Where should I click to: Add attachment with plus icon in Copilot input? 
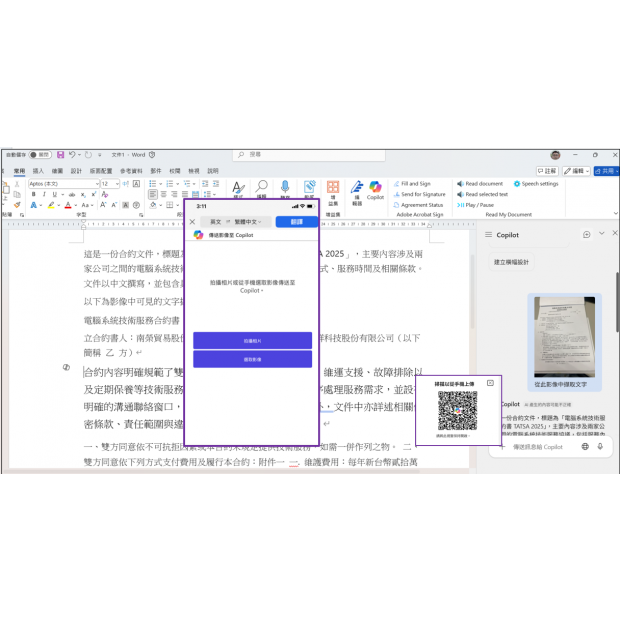pyautogui.click(x=503, y=447)
